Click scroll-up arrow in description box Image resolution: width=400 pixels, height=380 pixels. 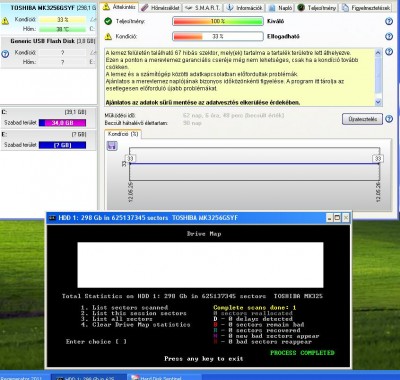(378, 53)
